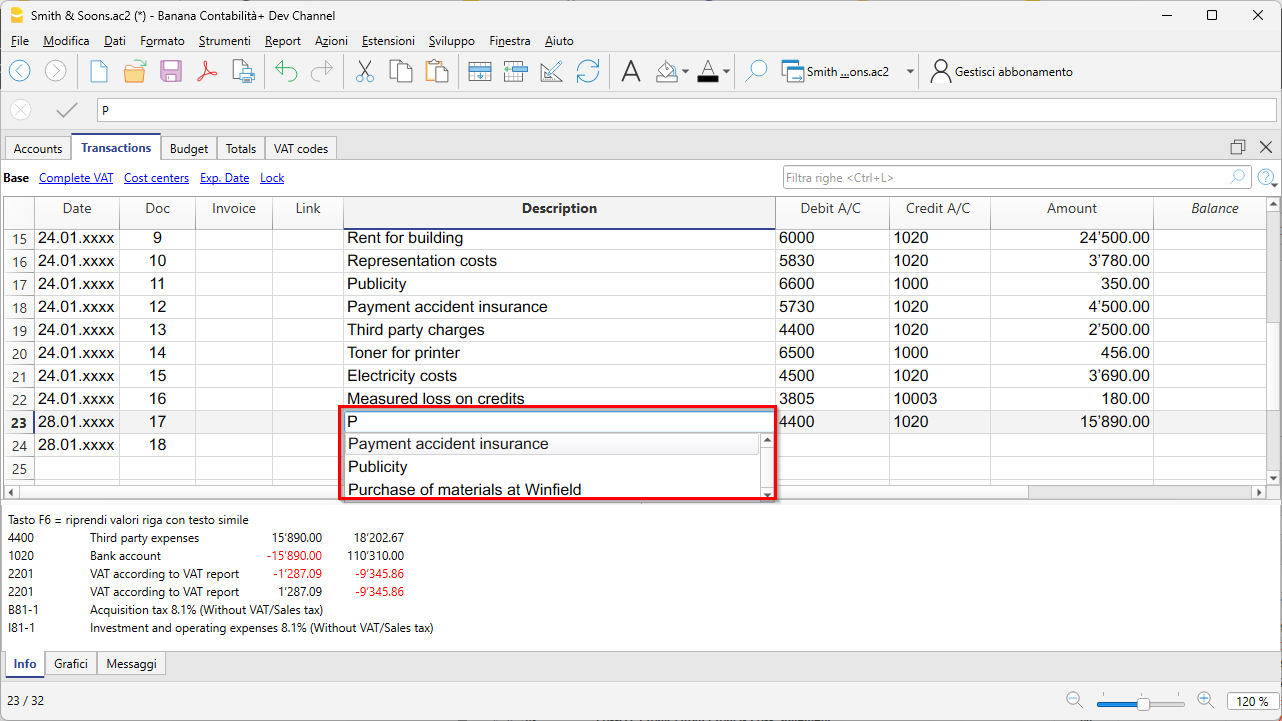Switch to the VAT codes tab

point(301,148)
